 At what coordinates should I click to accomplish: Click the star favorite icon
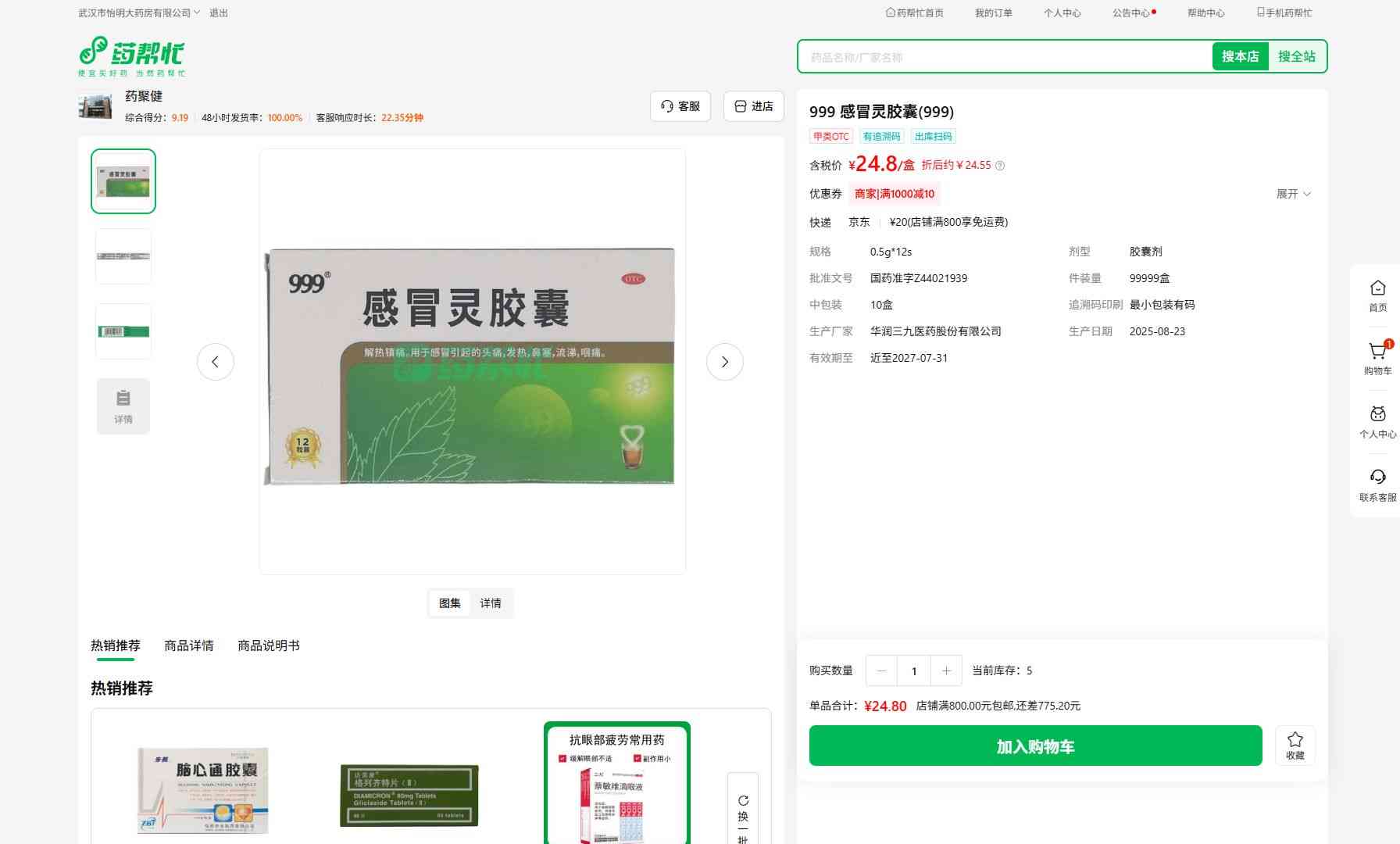tap(1295, 740)
